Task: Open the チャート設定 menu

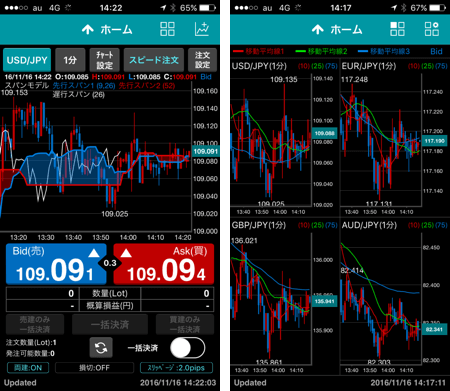Action: point(105,60)
